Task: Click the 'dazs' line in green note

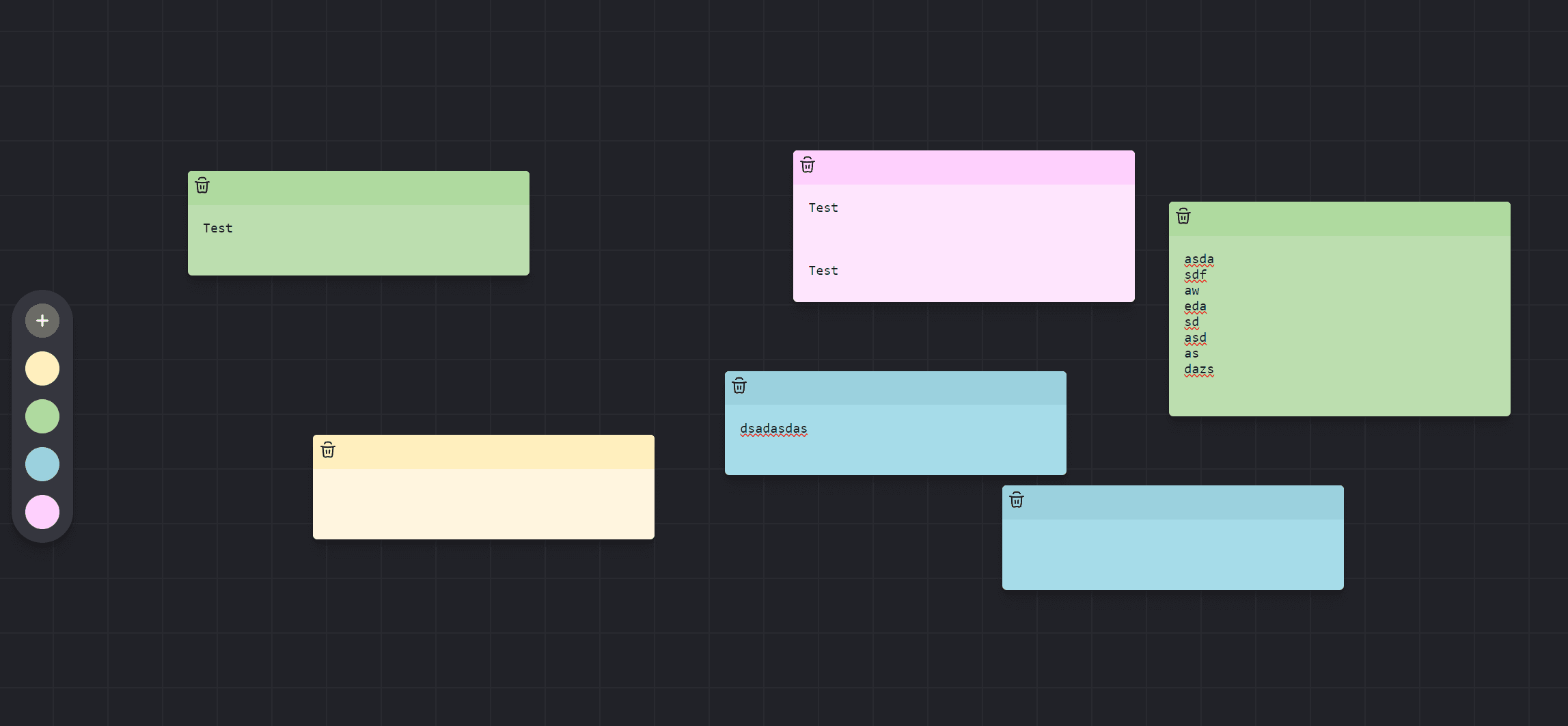Action: (x=1199, y=369)
